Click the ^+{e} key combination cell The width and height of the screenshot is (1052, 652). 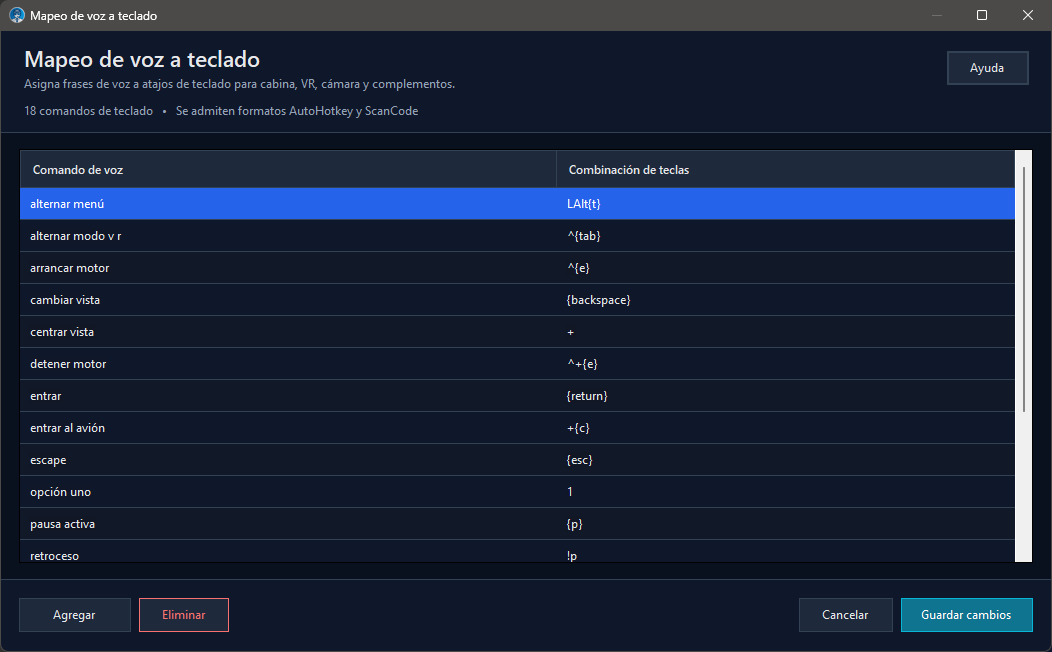click(x=786, y=364)
